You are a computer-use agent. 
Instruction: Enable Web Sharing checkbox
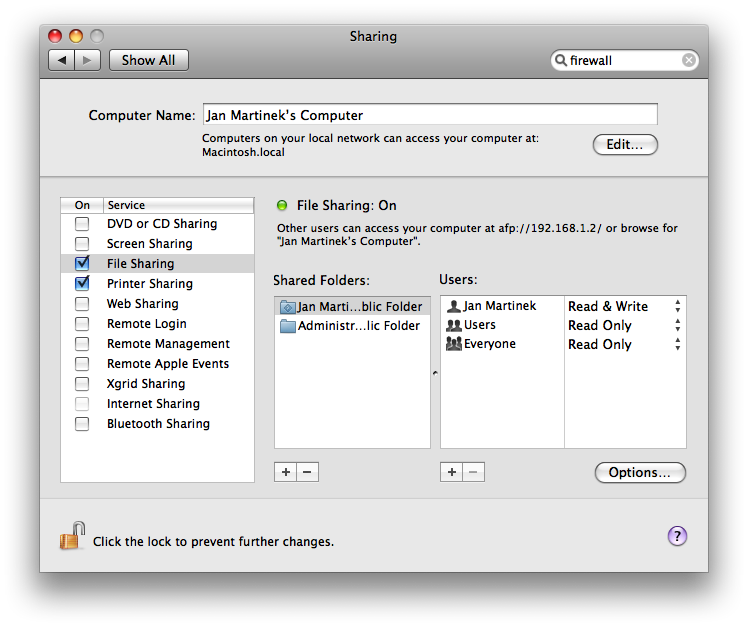pos(82,303)
